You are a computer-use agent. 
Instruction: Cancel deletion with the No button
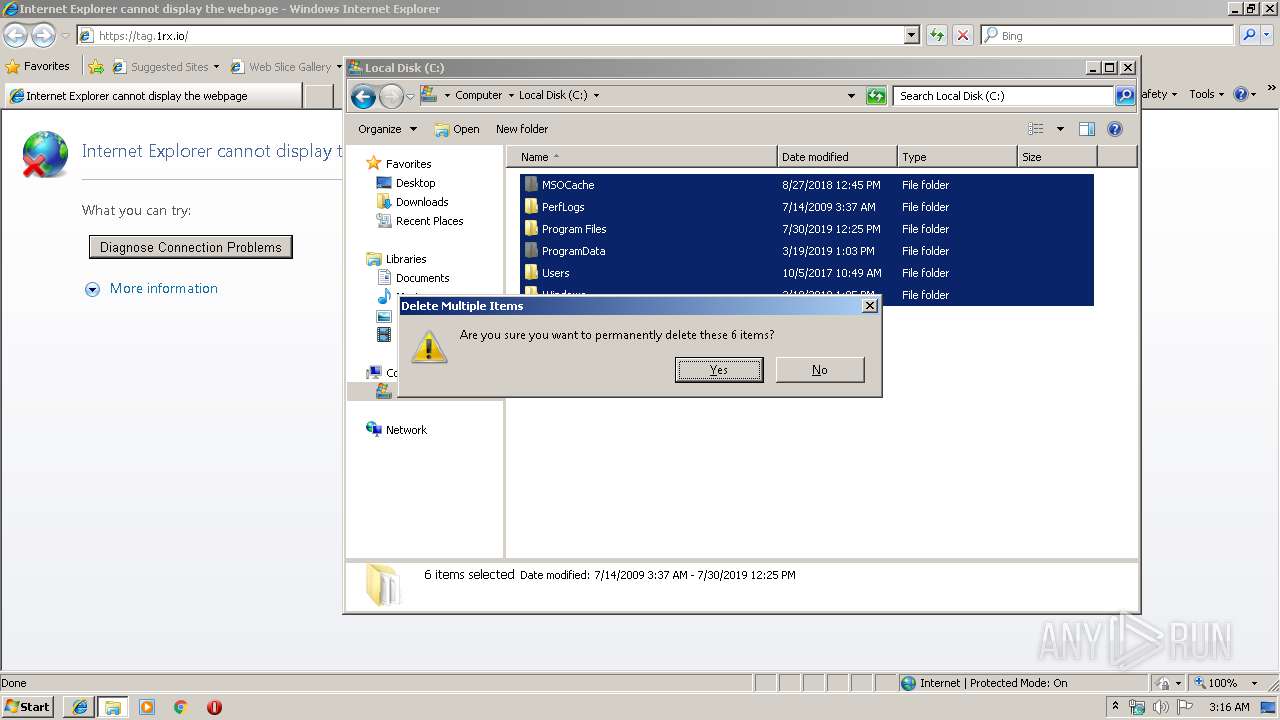point(820,370)
